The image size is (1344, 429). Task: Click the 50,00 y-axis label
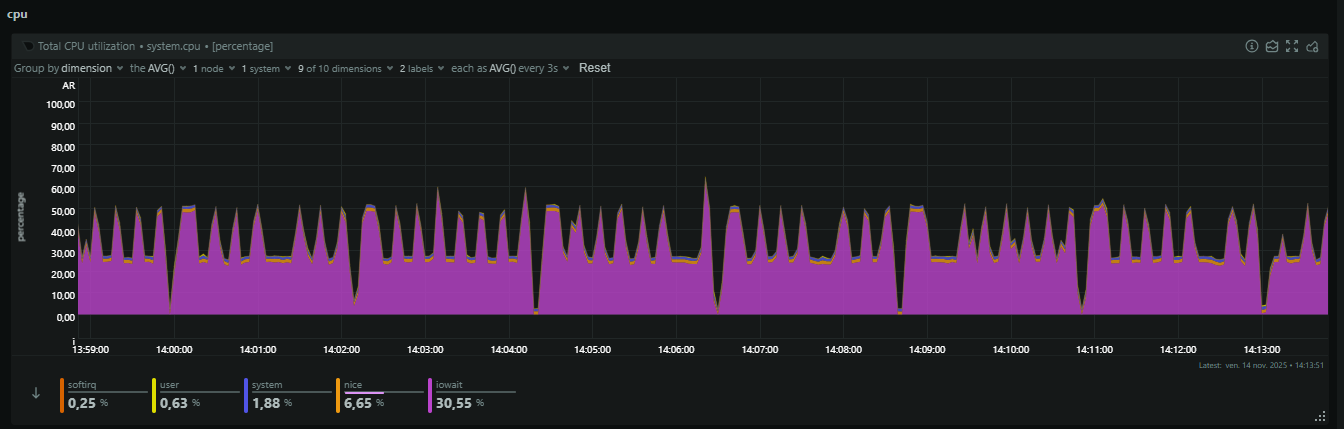coord(62,210)
